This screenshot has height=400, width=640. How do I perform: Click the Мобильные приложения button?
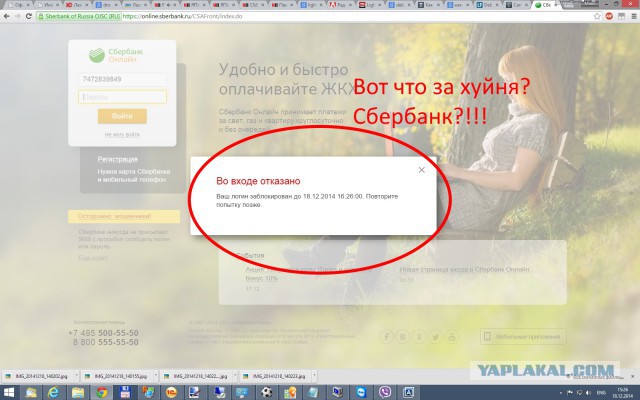(x=523, y=336)
